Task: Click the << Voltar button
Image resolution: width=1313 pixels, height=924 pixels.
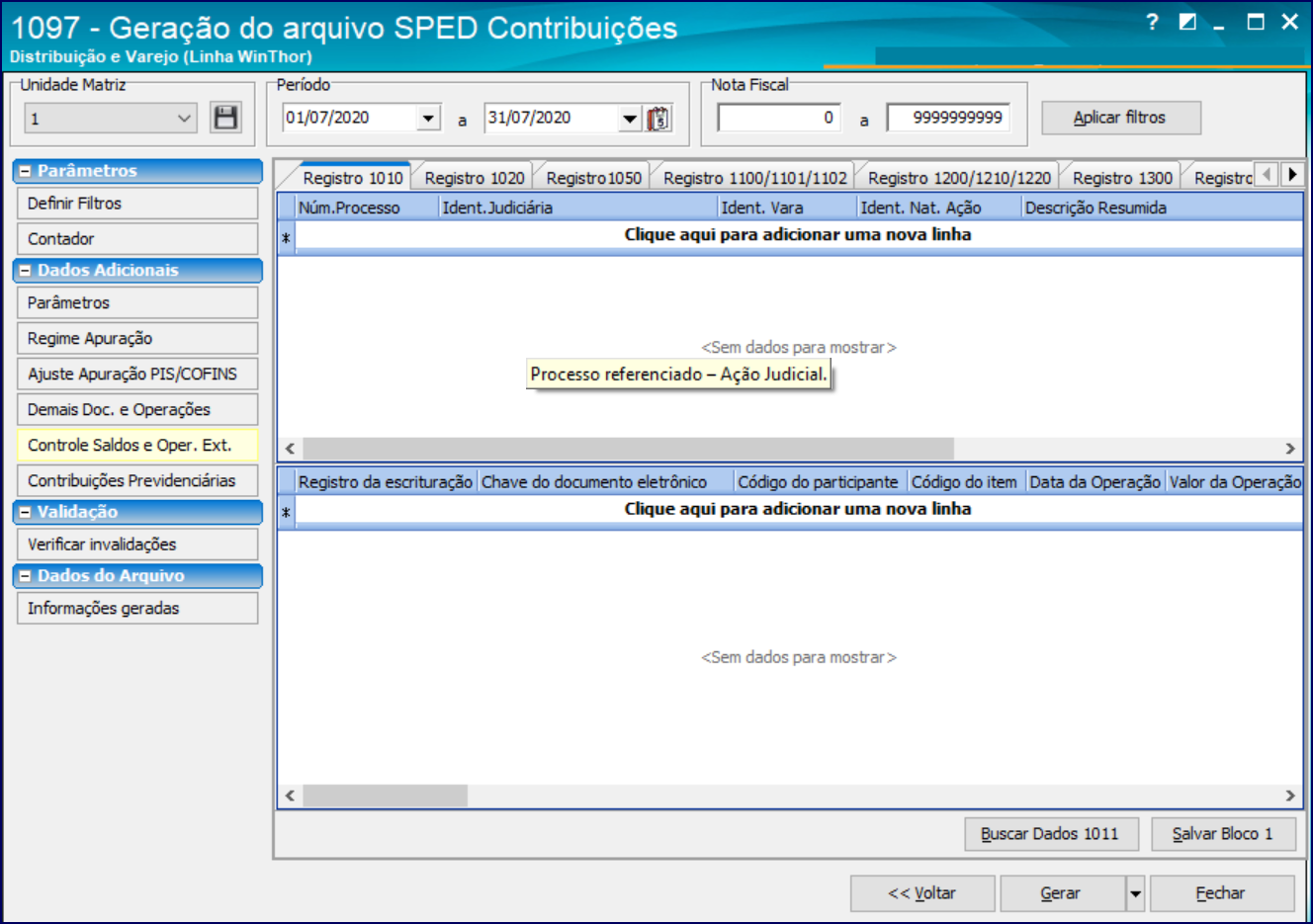Action: [x=921, y=893]
